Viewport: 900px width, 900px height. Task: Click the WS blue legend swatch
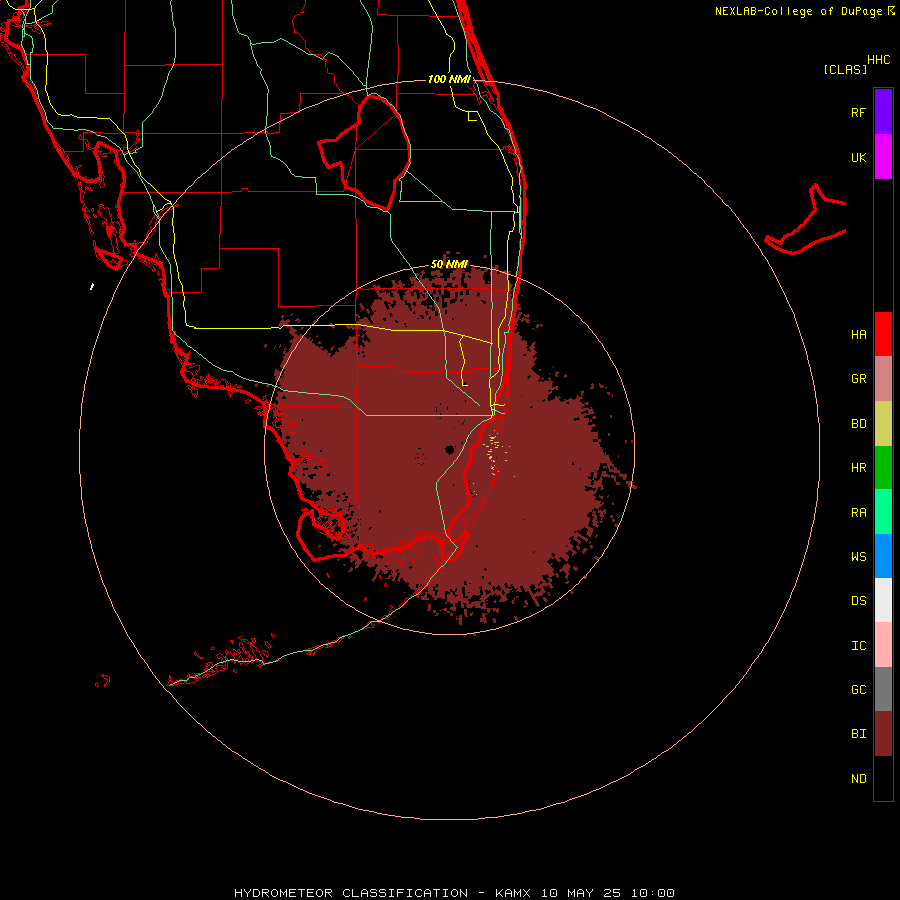883,556
